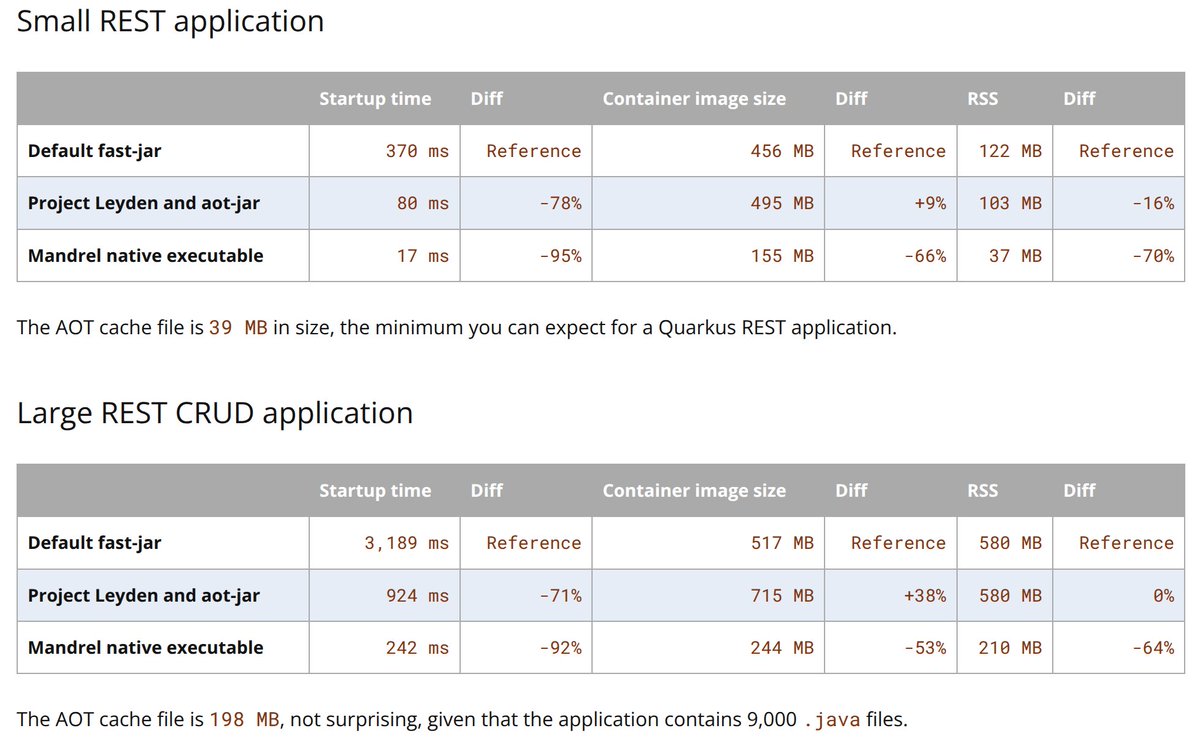Viewport: 1200px width, 747px height.
Task: Click "Startup time" header in Small REST table
Action: [x=375, y=98]
